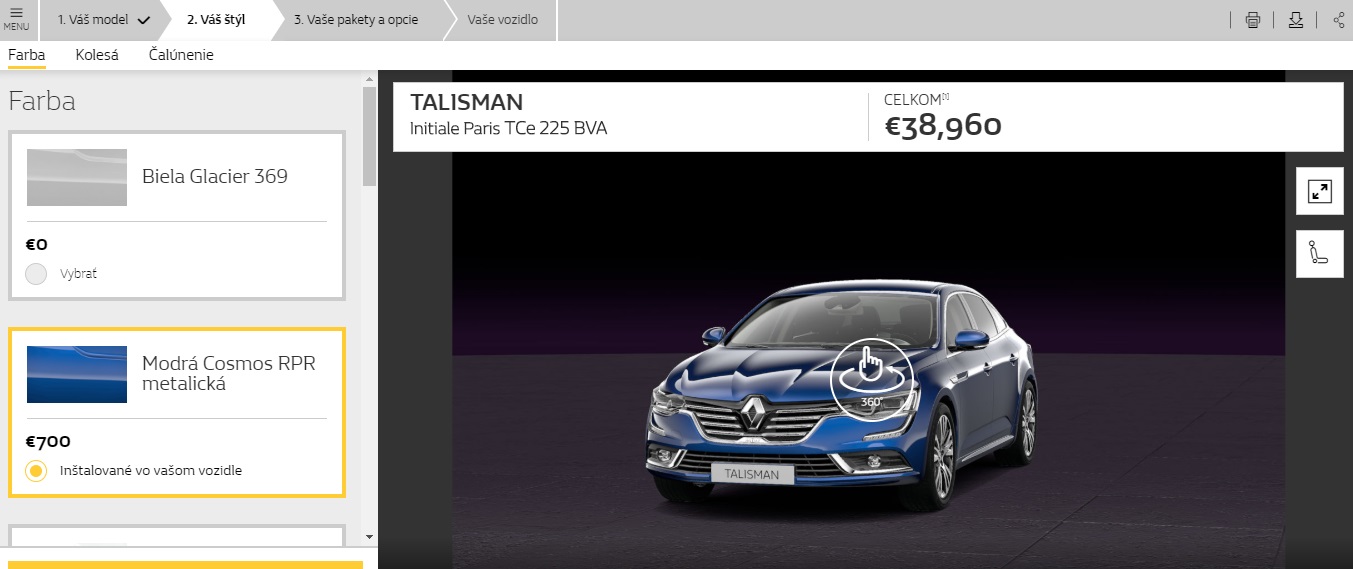Viewport: 1353px width, 569px height.
Task: Click the TALISMAN model title
Action: pos(467,102)
